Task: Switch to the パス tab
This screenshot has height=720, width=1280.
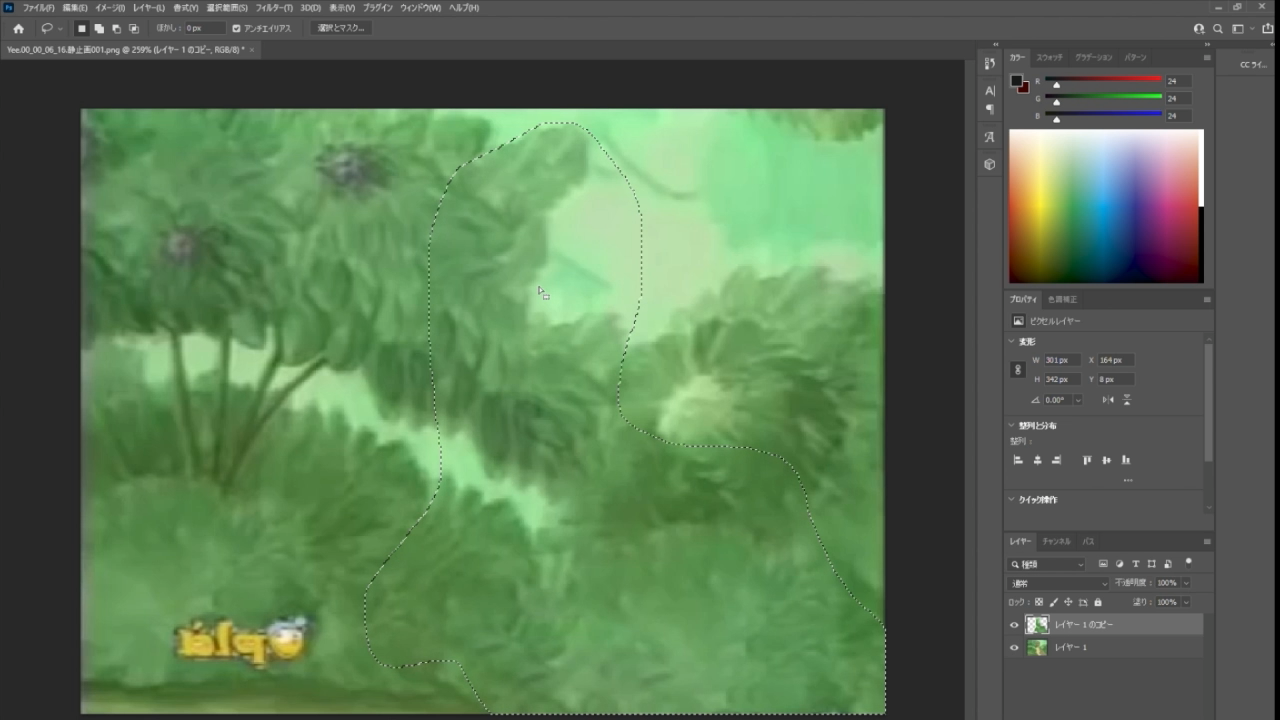Action: coord(1088,541)
